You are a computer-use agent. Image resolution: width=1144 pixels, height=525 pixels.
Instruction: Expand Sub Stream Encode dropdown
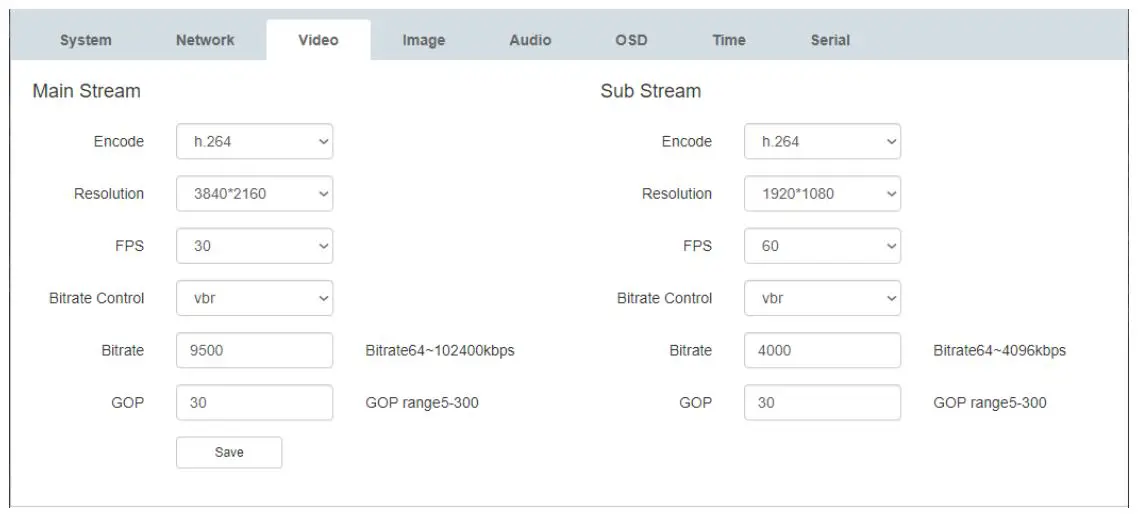(x=822, y=142)
